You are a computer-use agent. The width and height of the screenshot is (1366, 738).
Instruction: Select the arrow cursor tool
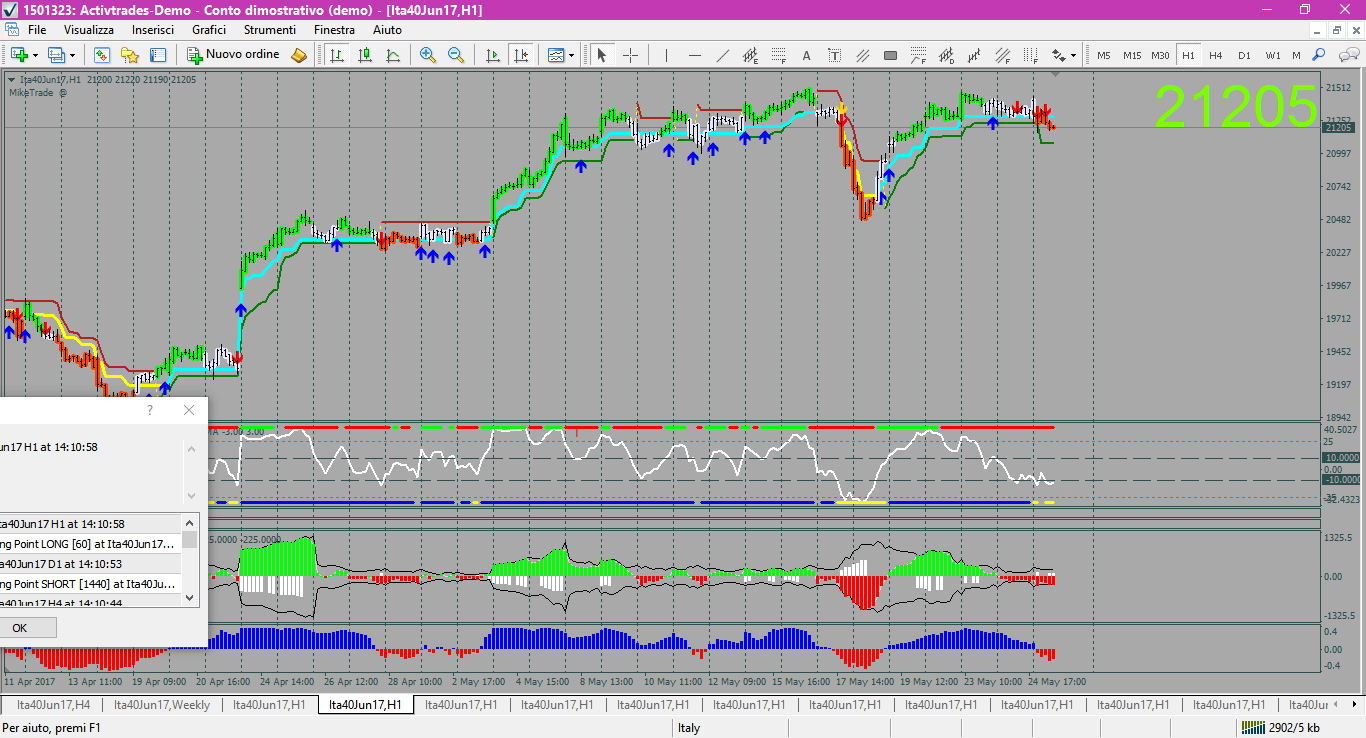[602, 55]
